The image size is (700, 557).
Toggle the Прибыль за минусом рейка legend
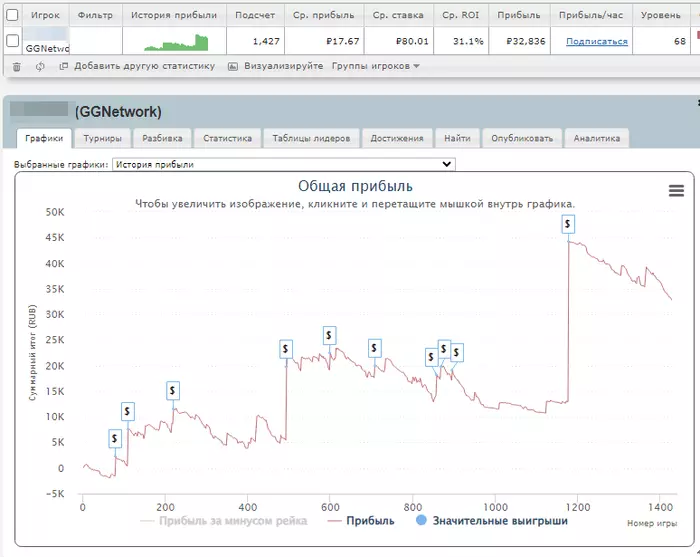[x=224, y=521]
